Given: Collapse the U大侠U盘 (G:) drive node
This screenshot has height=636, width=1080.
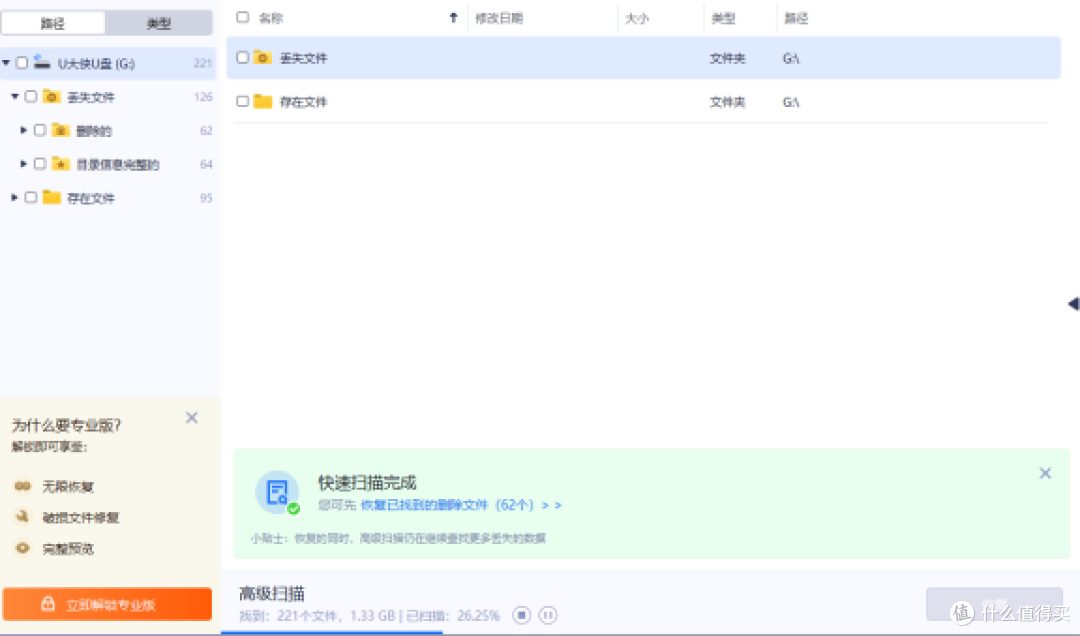Looking at the screenshot, I should (x=6, y=63).
